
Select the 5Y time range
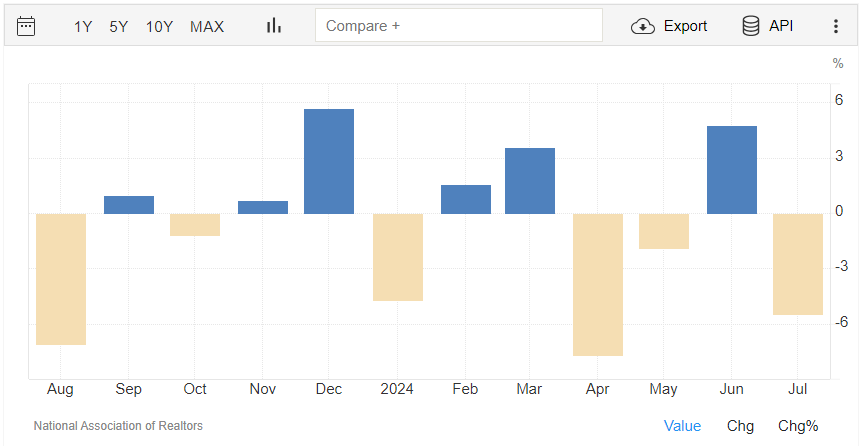click(x=118, y=27)
